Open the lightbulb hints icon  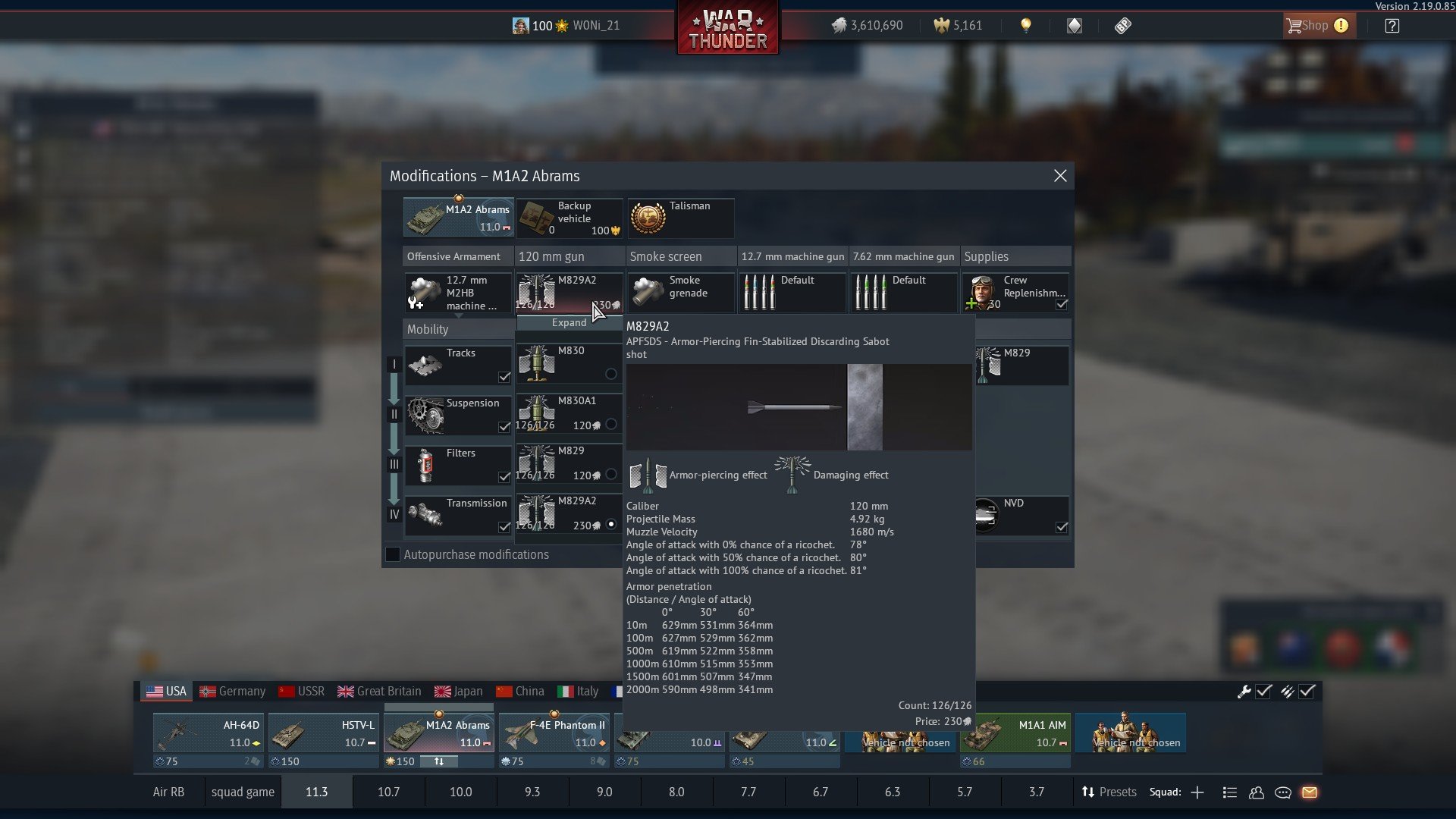(1025, 26)
